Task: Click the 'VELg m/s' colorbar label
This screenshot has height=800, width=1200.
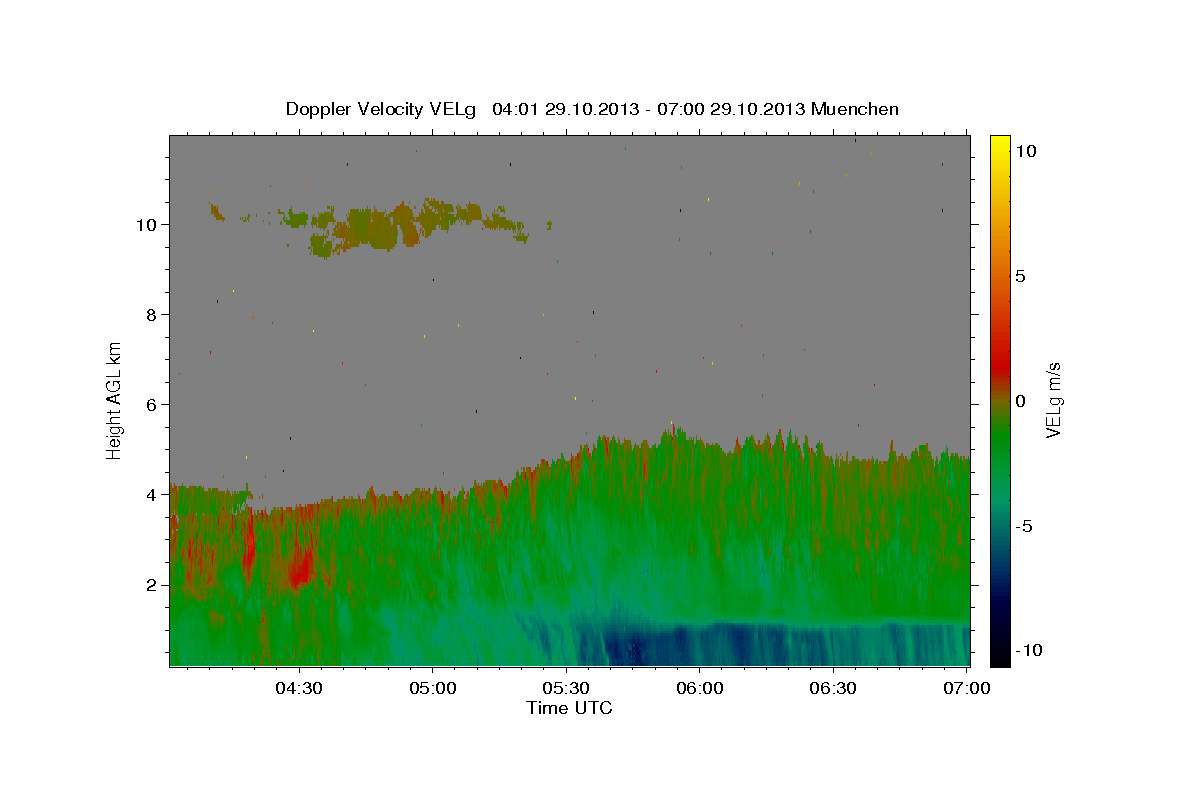Action: 1053,401
